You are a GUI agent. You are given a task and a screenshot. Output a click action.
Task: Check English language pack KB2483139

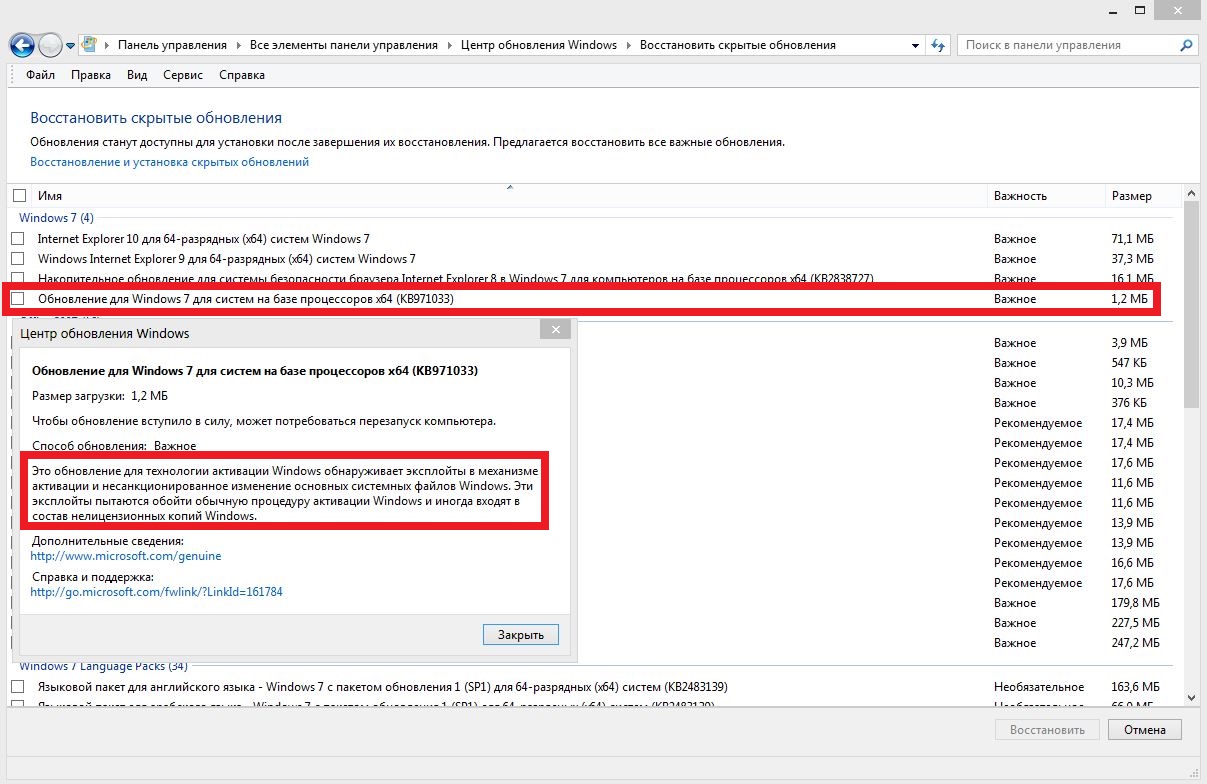point(18,687)
